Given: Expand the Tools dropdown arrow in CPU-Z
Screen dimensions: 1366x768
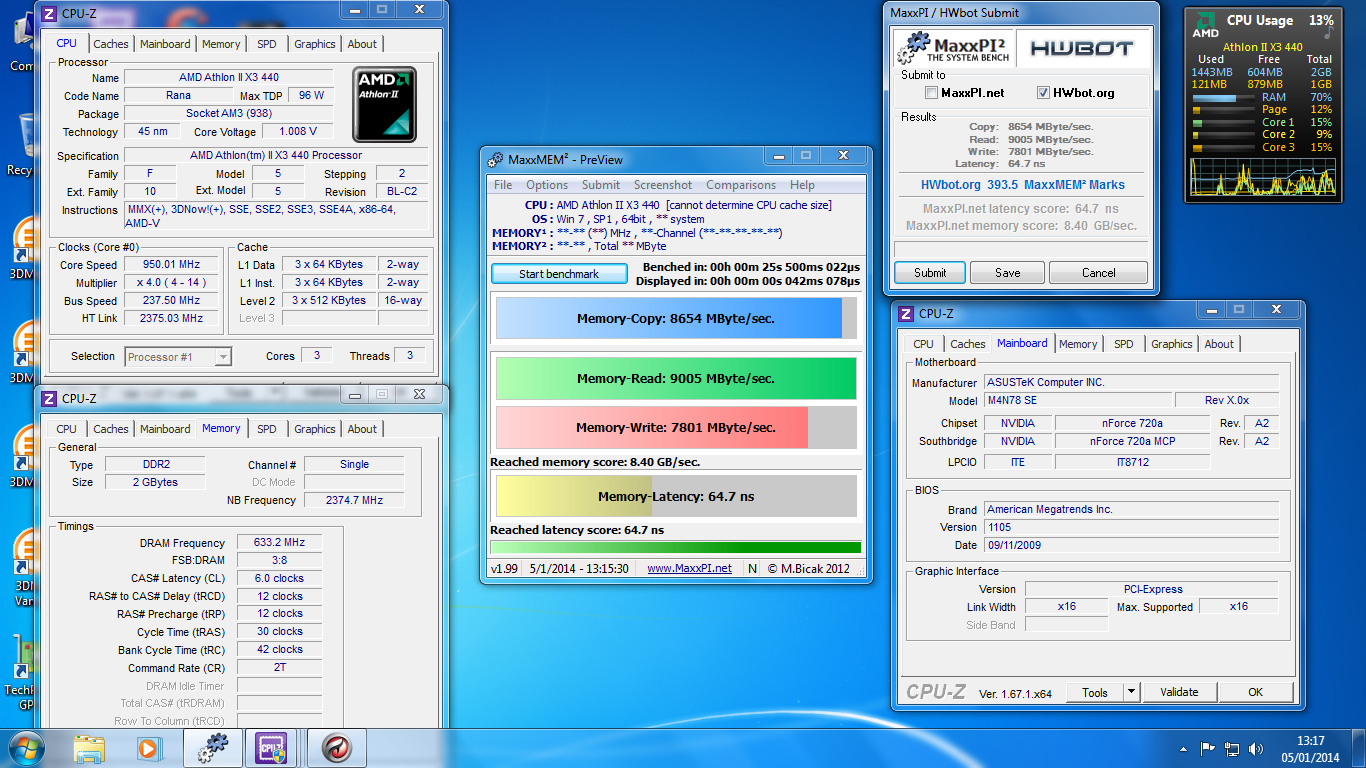Looking at the screenshot, I should (x=1131, y=691).
